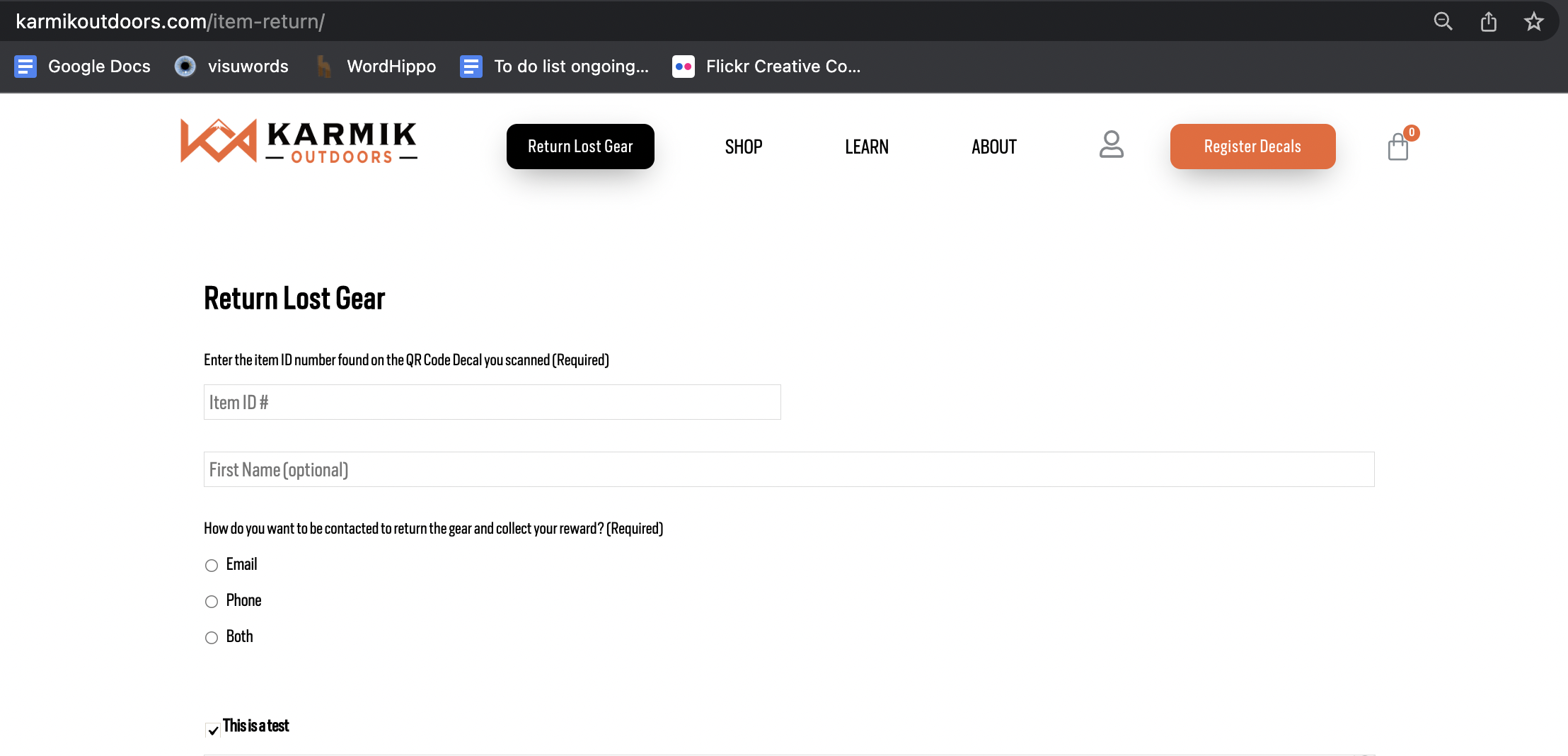Open the shopping cart bag icon
The width and height of the screenshot is (1568, 756).
coord(1398,147)
